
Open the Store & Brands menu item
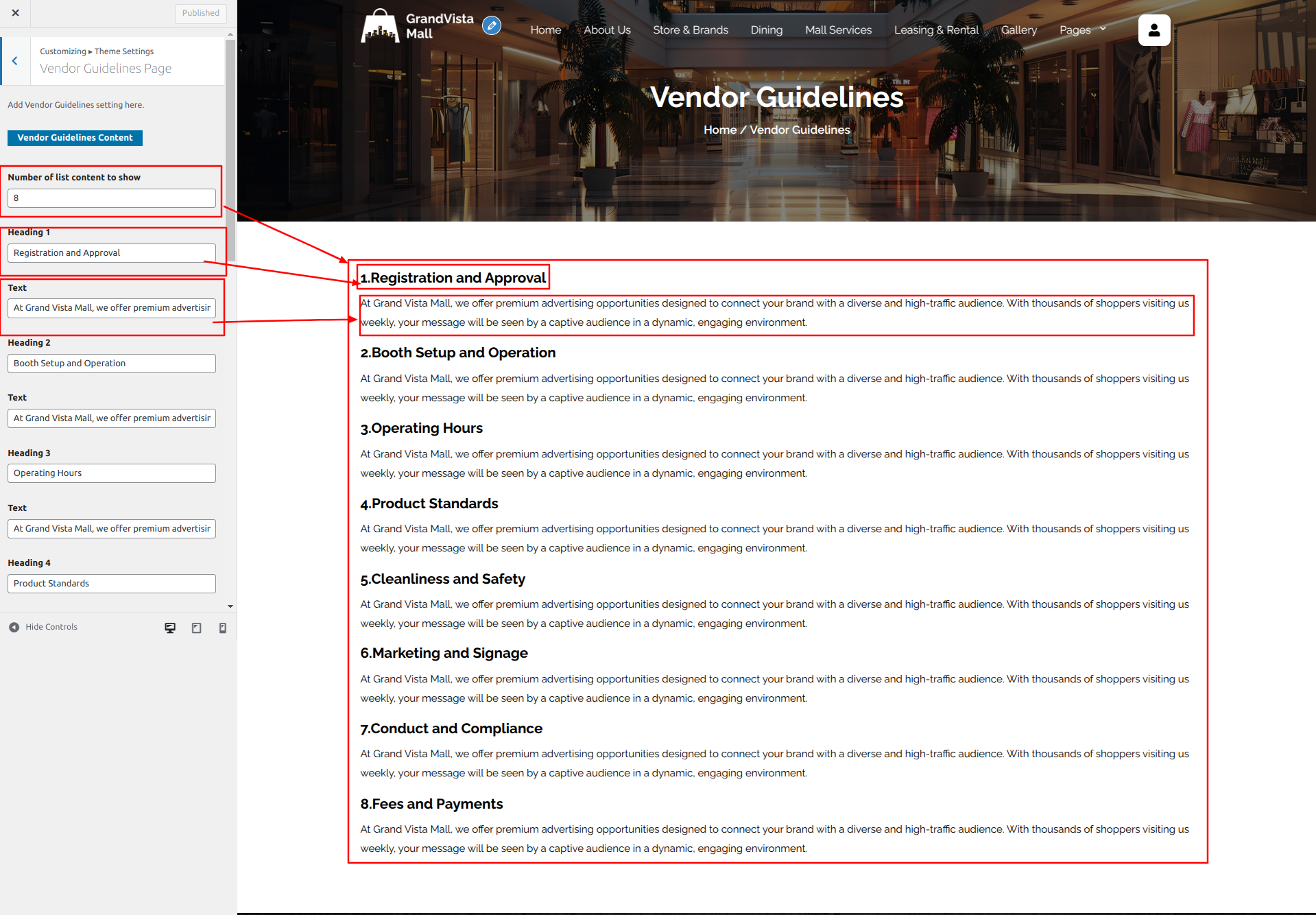pos(690,30)
